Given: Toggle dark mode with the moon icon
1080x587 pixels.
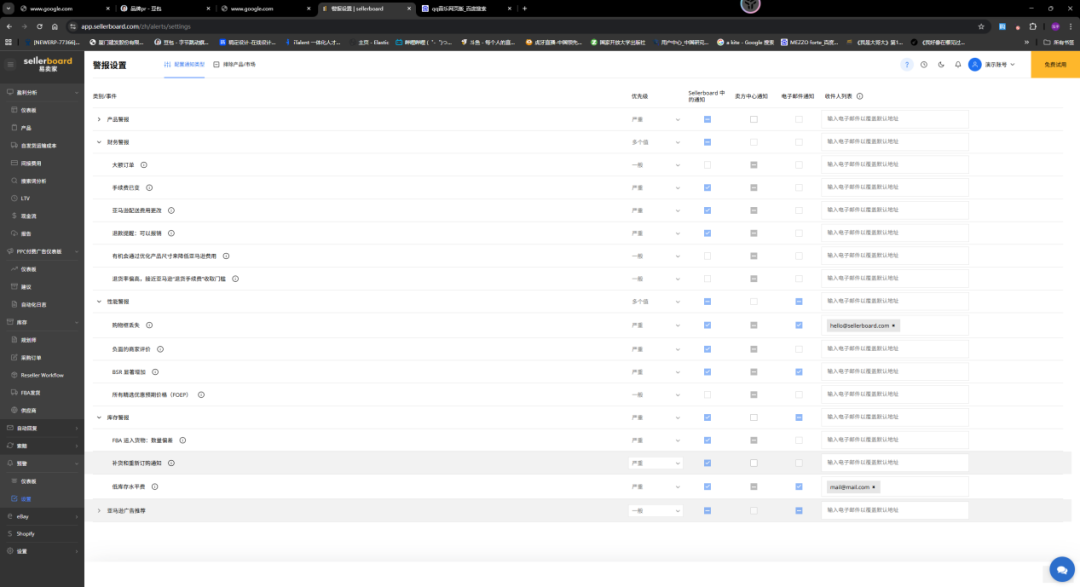Looking at the screenshot, I should [941, 65].
